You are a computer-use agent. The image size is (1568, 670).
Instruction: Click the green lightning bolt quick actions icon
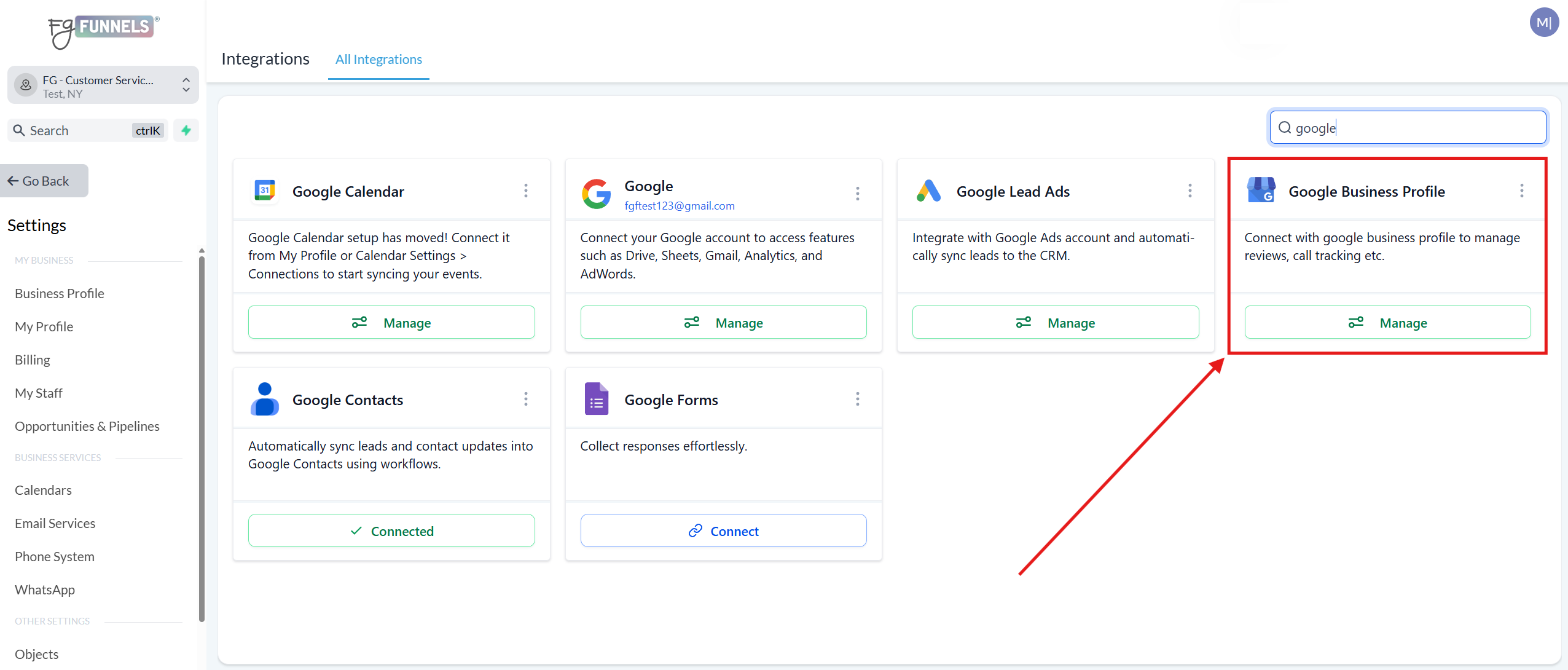[186, 130]
